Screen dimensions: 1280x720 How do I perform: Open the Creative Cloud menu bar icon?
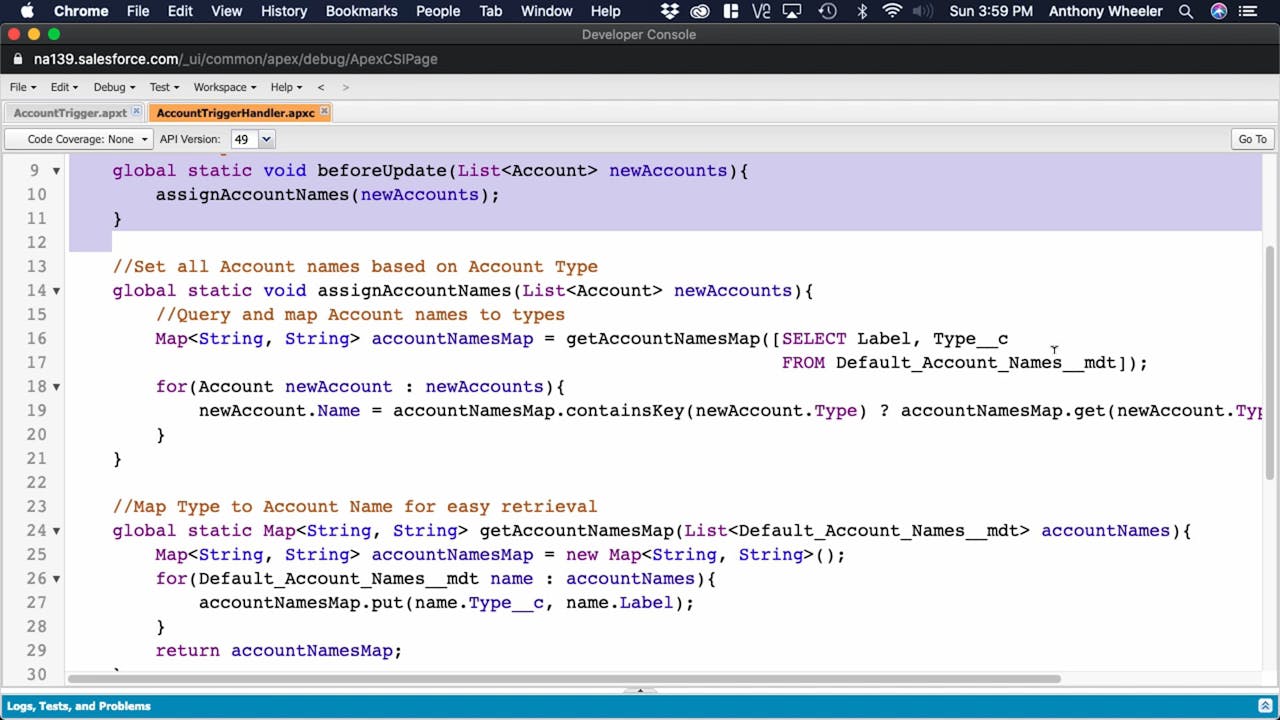(x=700, y=11)
